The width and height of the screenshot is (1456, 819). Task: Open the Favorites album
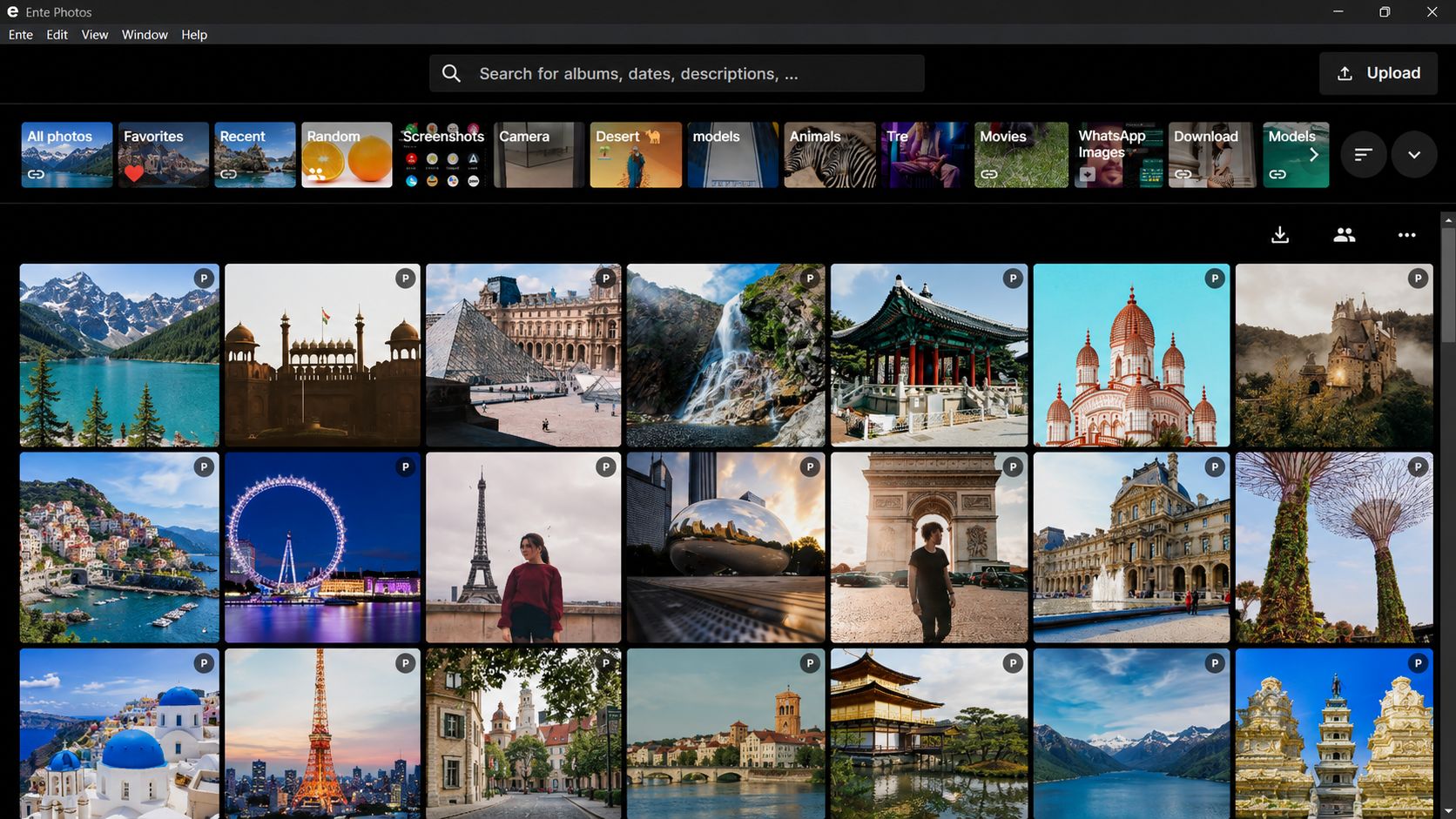pyautogui.click(x=164, y=155)
